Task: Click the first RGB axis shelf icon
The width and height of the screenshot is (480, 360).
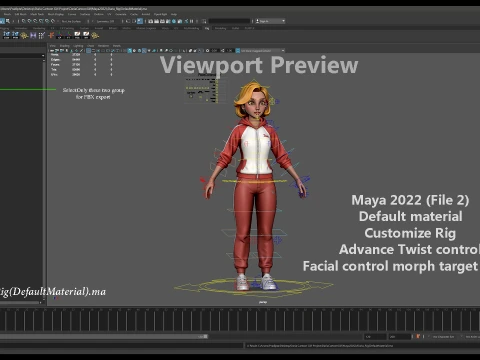Action: tap(60, 35)
